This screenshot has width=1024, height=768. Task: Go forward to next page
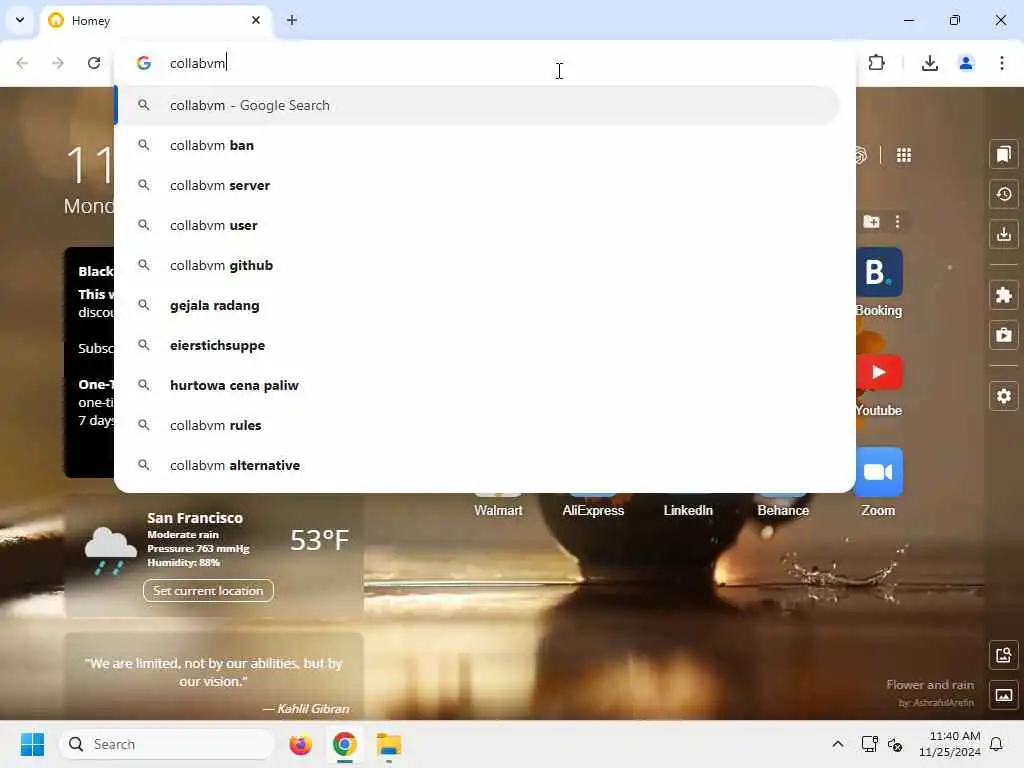tap(58, 63)
